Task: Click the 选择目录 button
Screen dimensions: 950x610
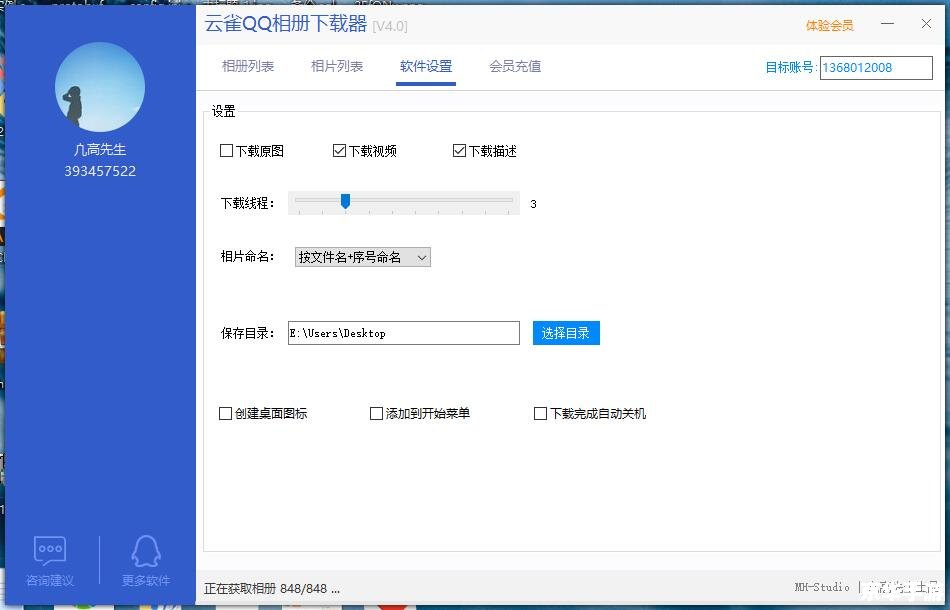Action: coord(566,333)
